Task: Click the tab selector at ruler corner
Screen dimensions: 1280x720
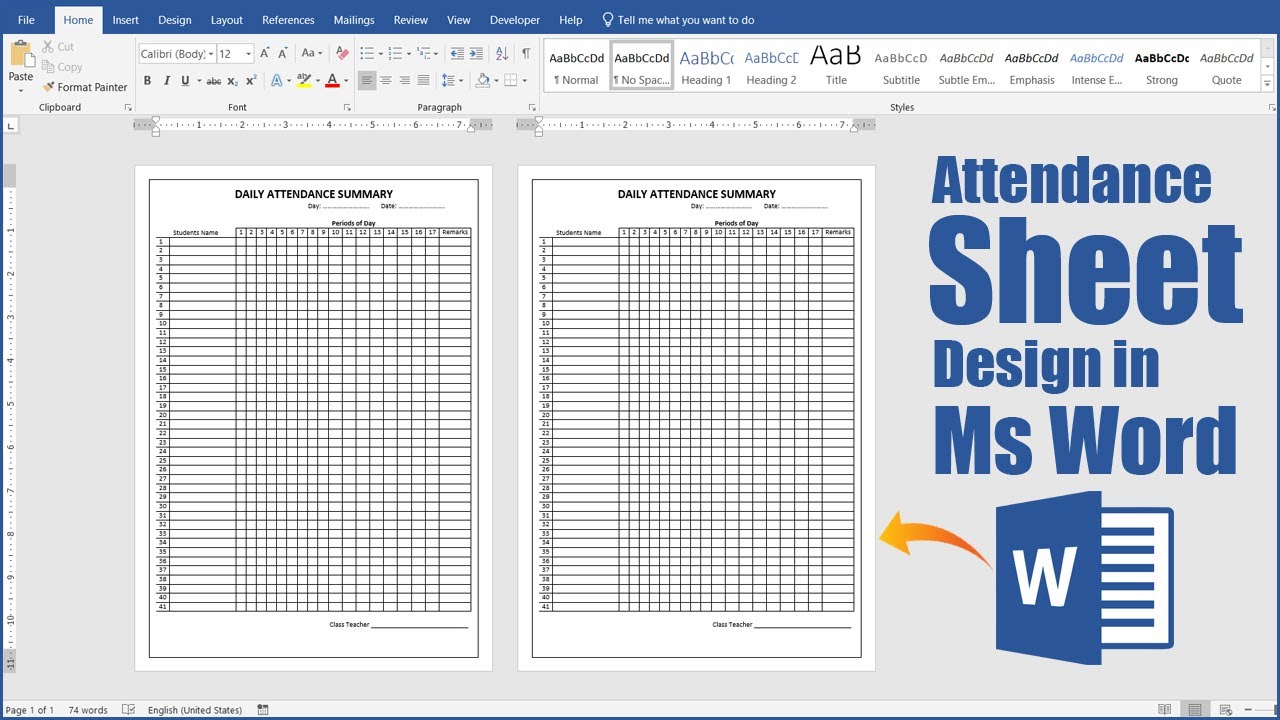Action: point(10,126)
